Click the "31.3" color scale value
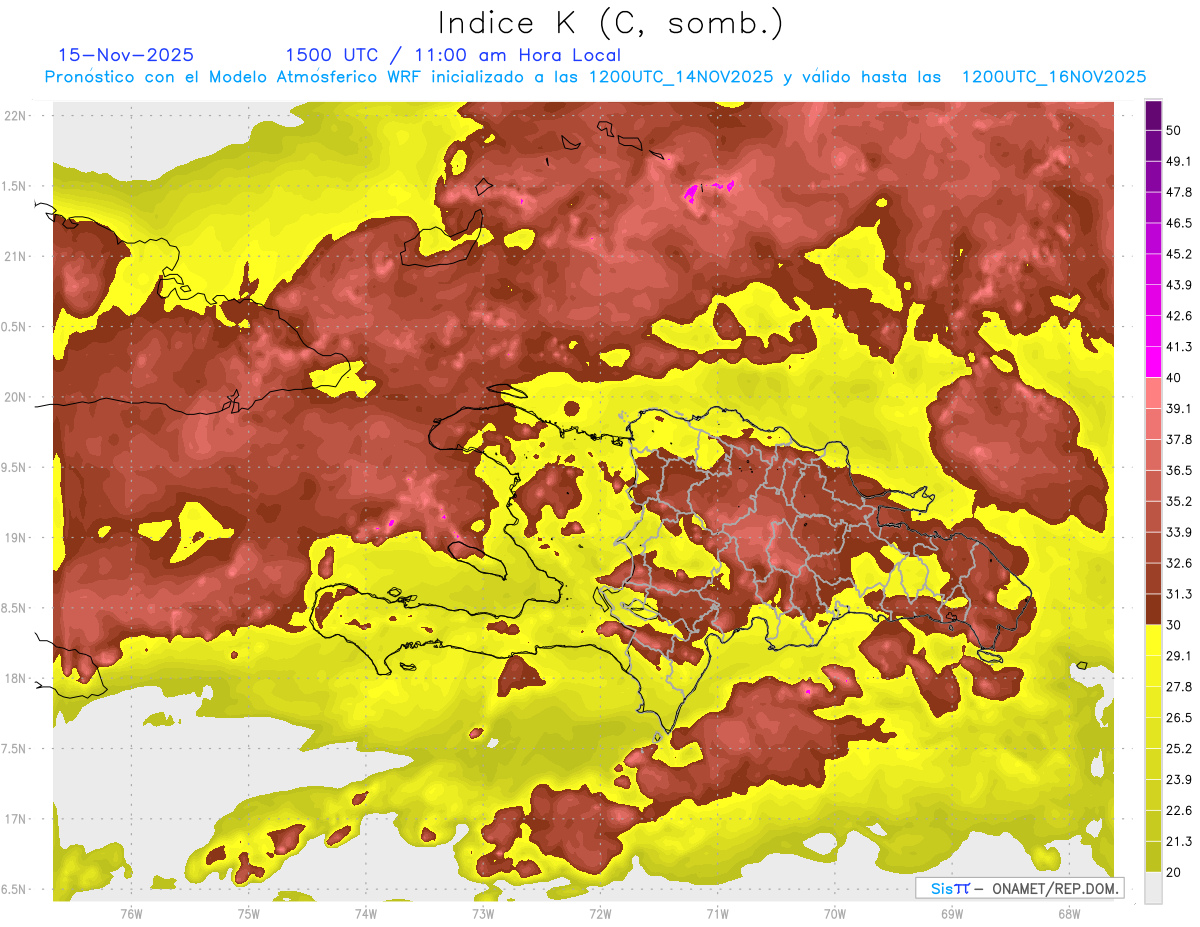This screenshot has height=927, width=1200. [1179, 594]
